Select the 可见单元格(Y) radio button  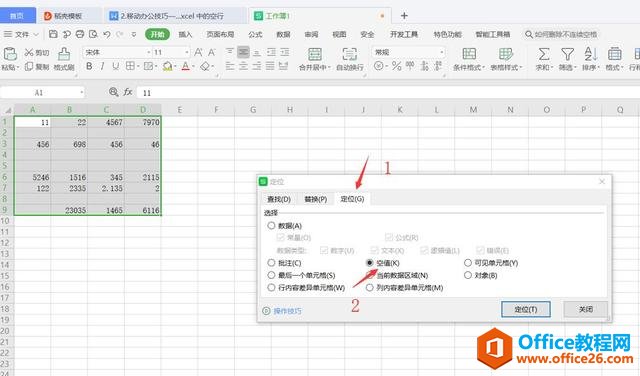pyautogui.click(x=468, y=263)
